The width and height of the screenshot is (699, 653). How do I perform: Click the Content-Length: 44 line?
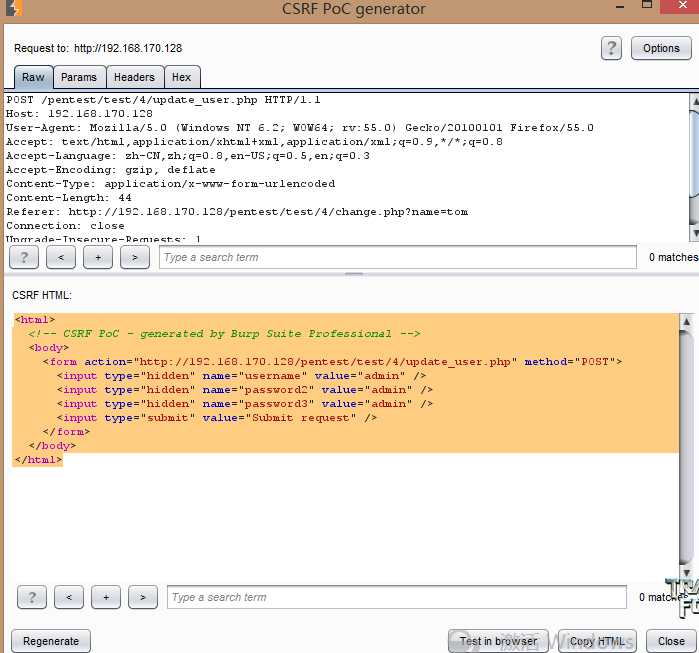pos(69,198)
